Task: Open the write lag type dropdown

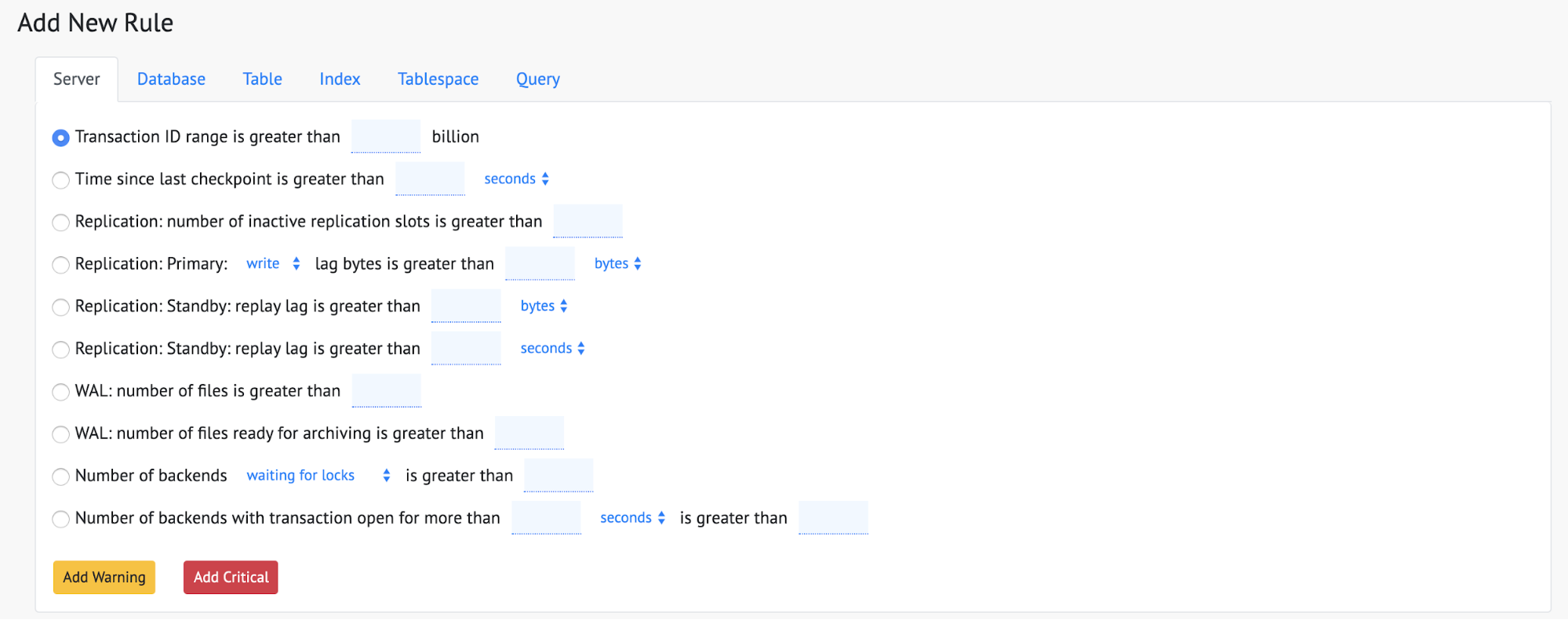Action: click(x=272, y=263)
